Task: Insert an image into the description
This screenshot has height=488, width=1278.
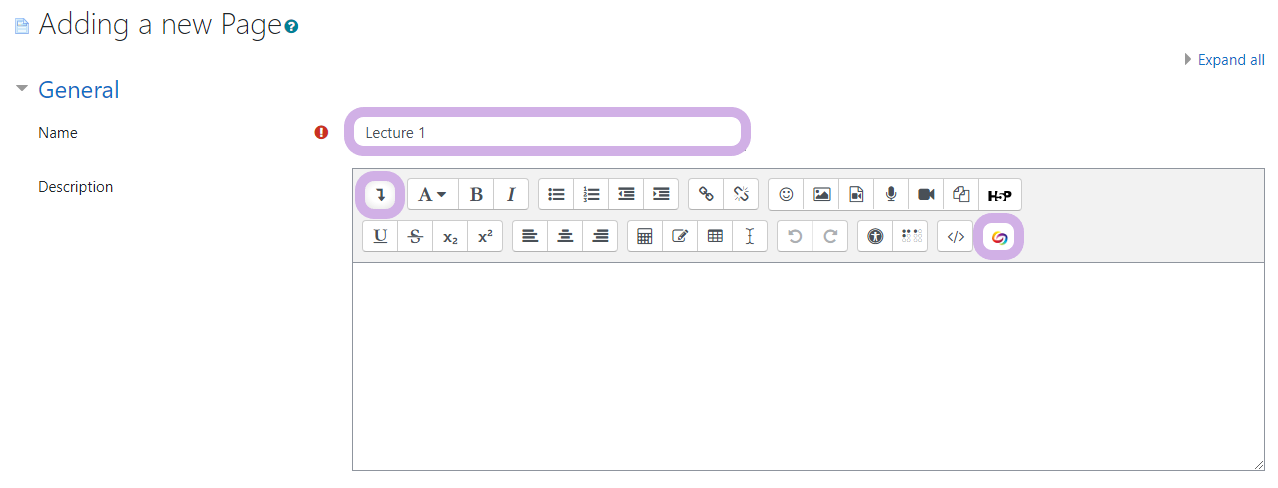Action: click(x=821, y=194)
